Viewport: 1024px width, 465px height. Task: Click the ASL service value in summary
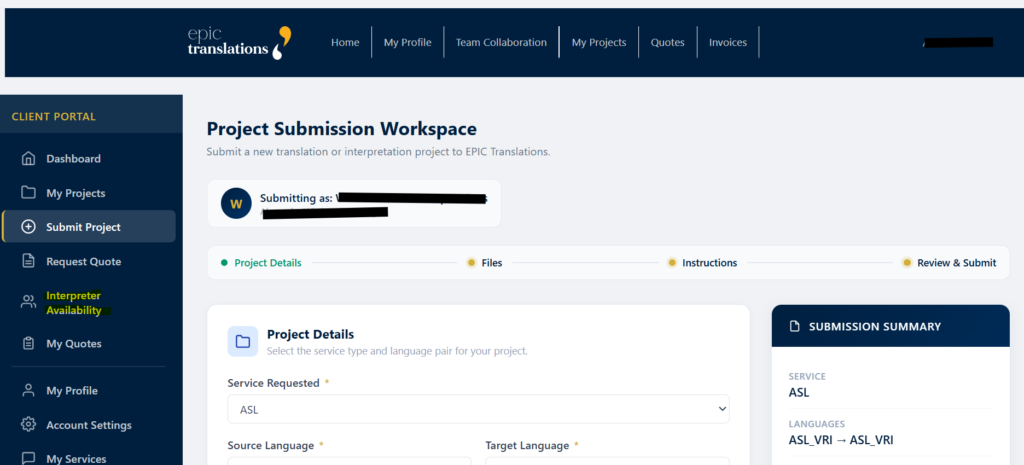[799, 393]
